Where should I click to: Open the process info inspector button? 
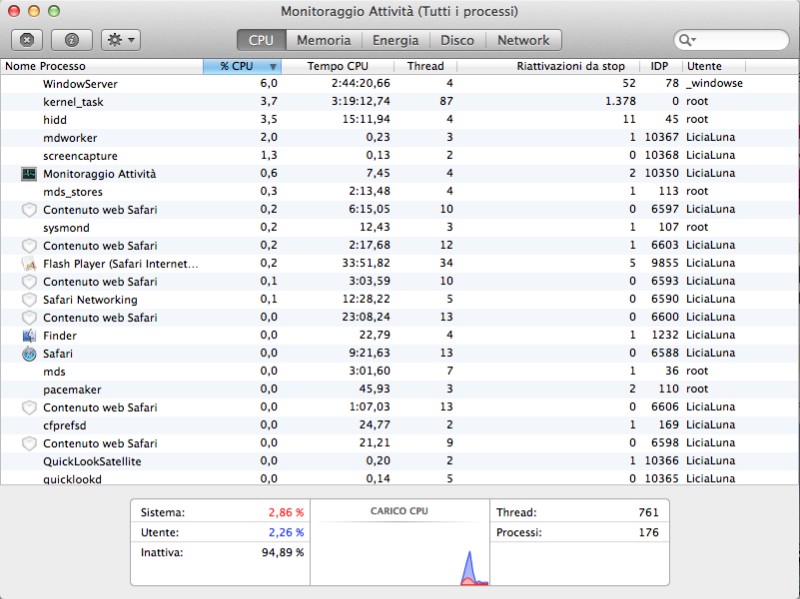(71, 40)
